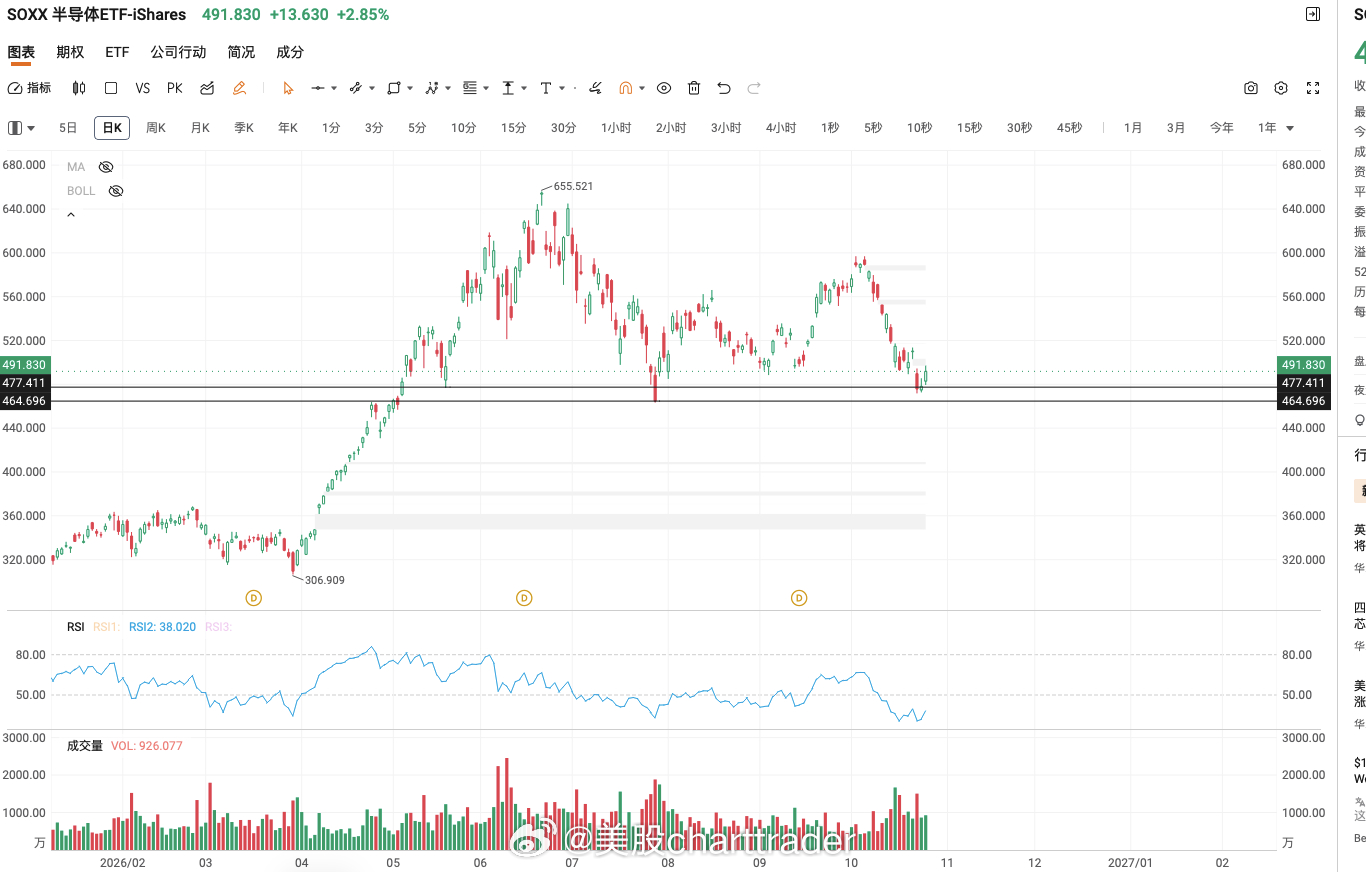Open the 公司行动 tab

coord(178,52)
